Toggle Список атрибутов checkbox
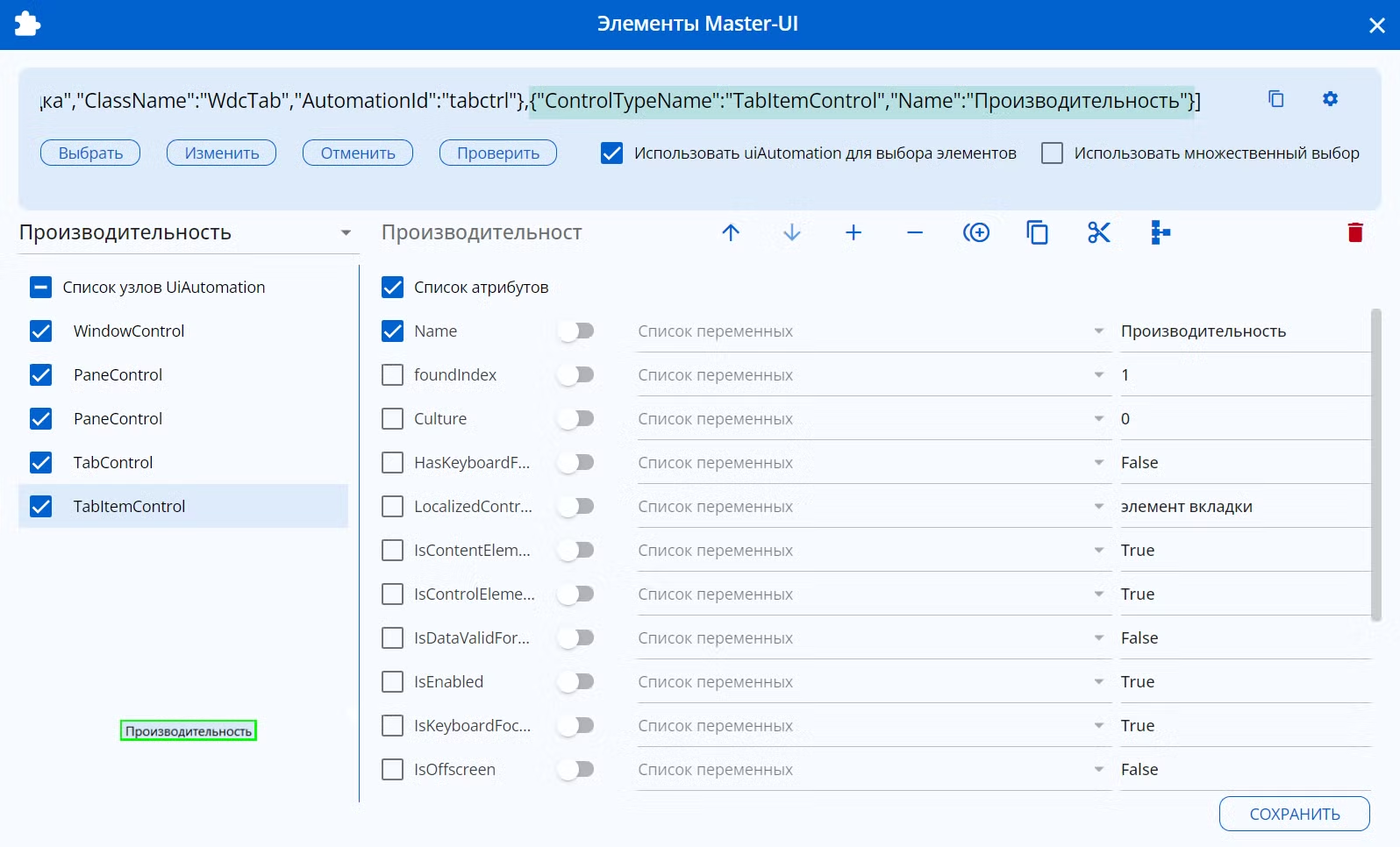This screenshot has height=847, width=1400. tap(392, 287)
